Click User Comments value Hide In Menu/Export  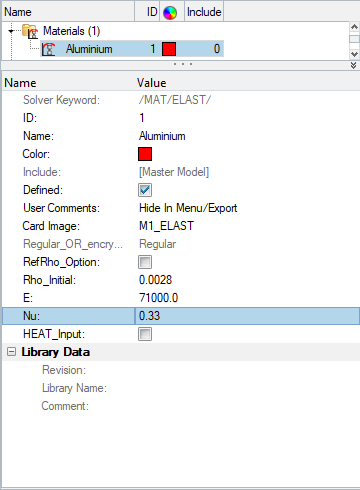[x=188, y=208]
